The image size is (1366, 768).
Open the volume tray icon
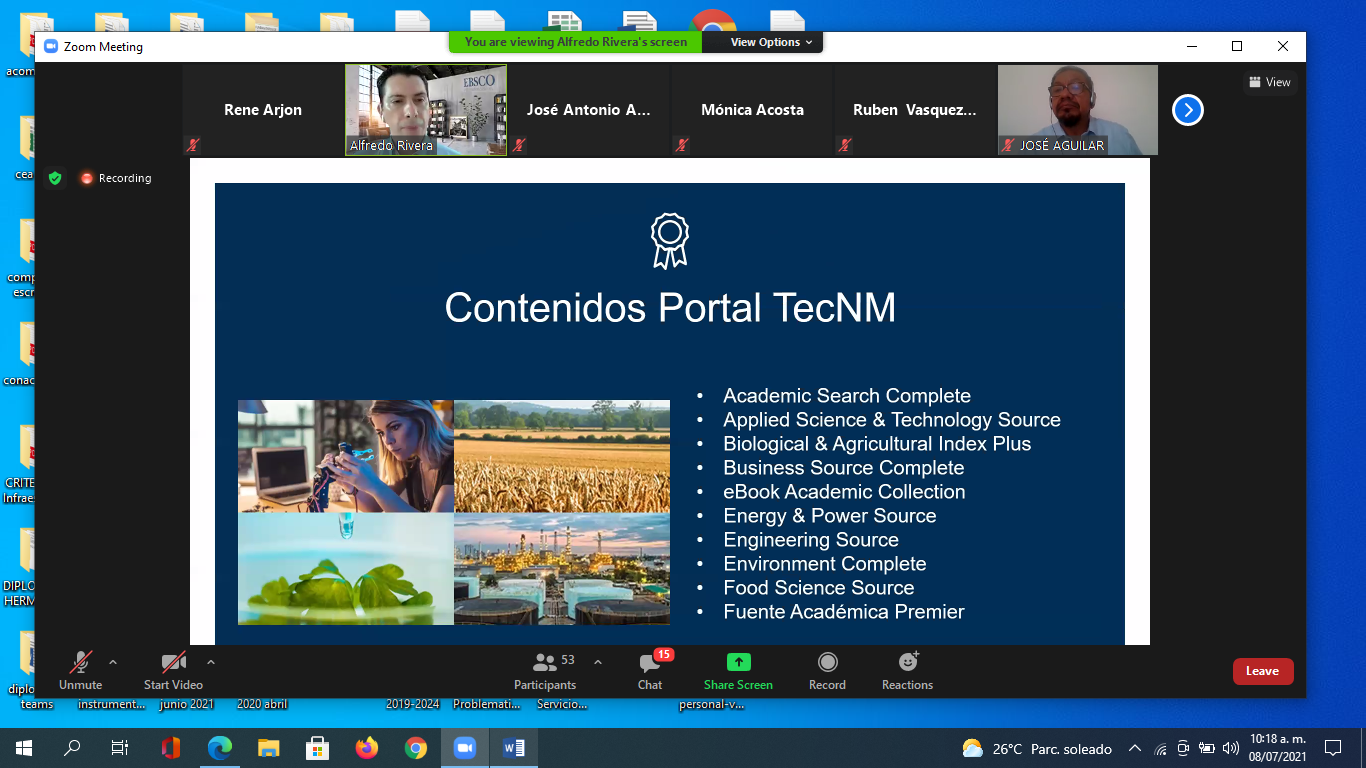coord(1229,748)
